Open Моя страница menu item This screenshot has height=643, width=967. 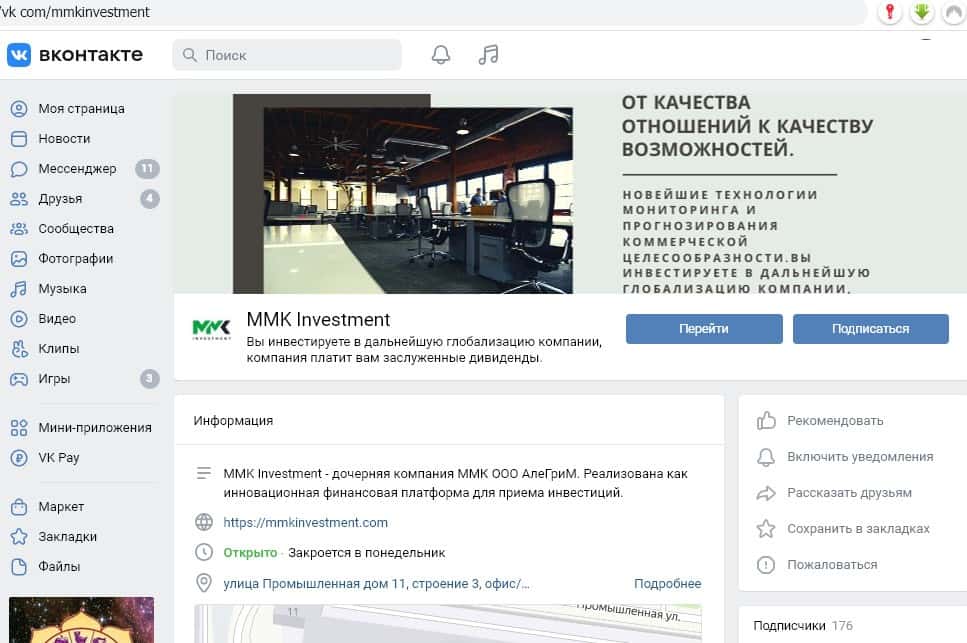point(81,109)
